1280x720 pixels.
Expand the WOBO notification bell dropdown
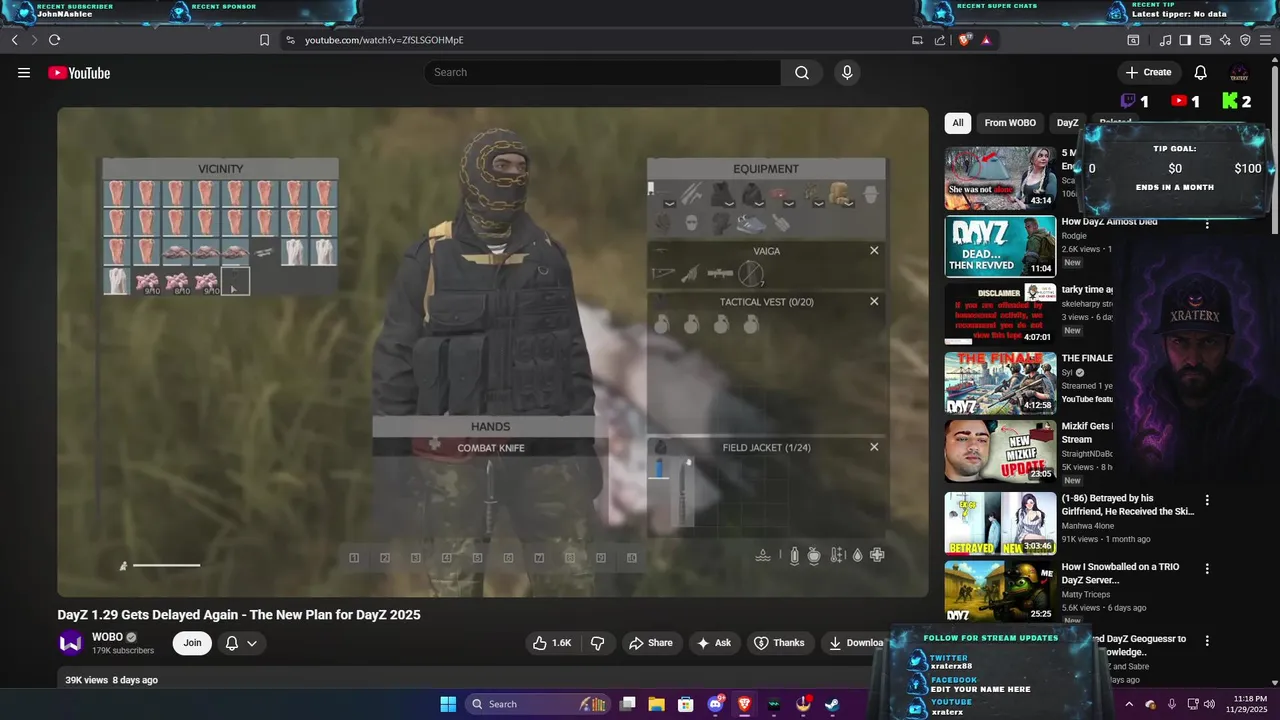click(241, 643)
